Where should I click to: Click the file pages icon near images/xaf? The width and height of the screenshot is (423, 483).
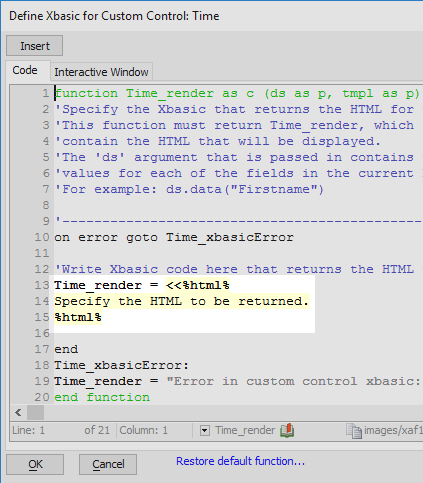click(x=353, y=431)
